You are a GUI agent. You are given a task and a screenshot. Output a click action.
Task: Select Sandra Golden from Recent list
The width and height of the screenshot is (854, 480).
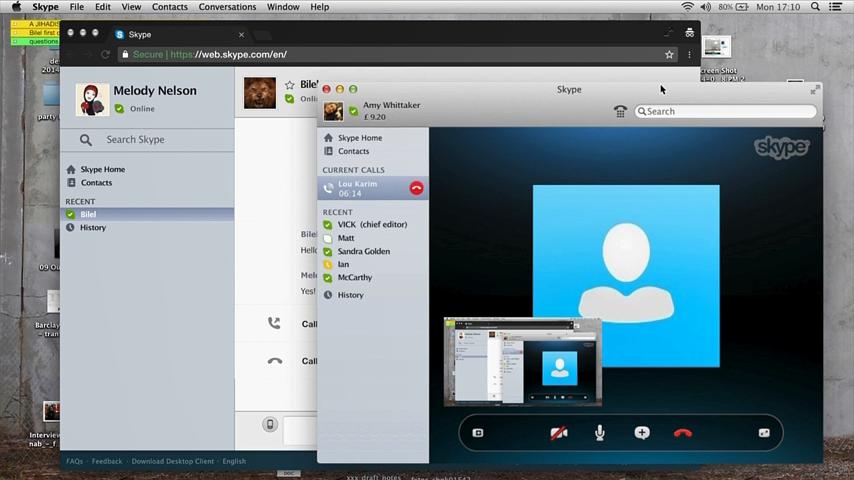[x=363, y=251]
